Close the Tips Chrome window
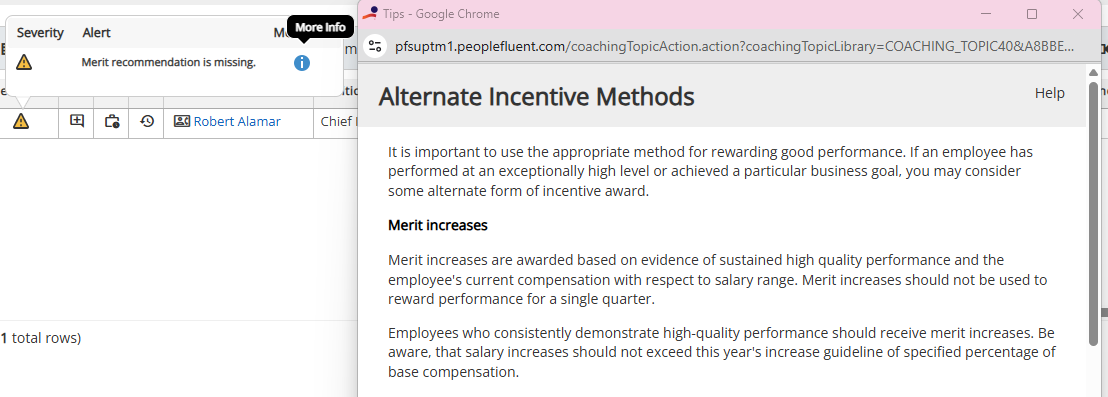 click(1078, 14)
